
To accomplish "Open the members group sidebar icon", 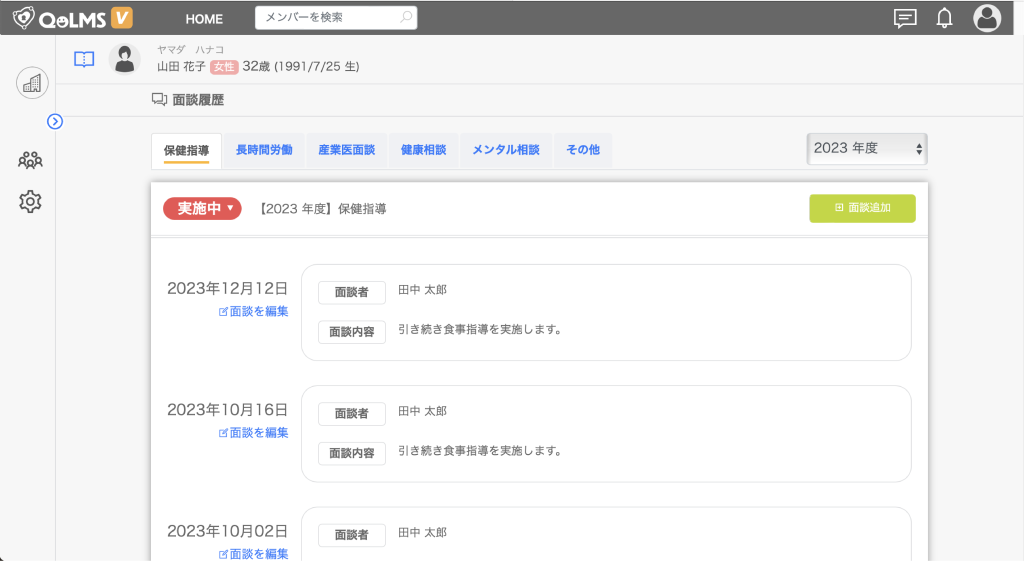I will click(x=31, y=159).
